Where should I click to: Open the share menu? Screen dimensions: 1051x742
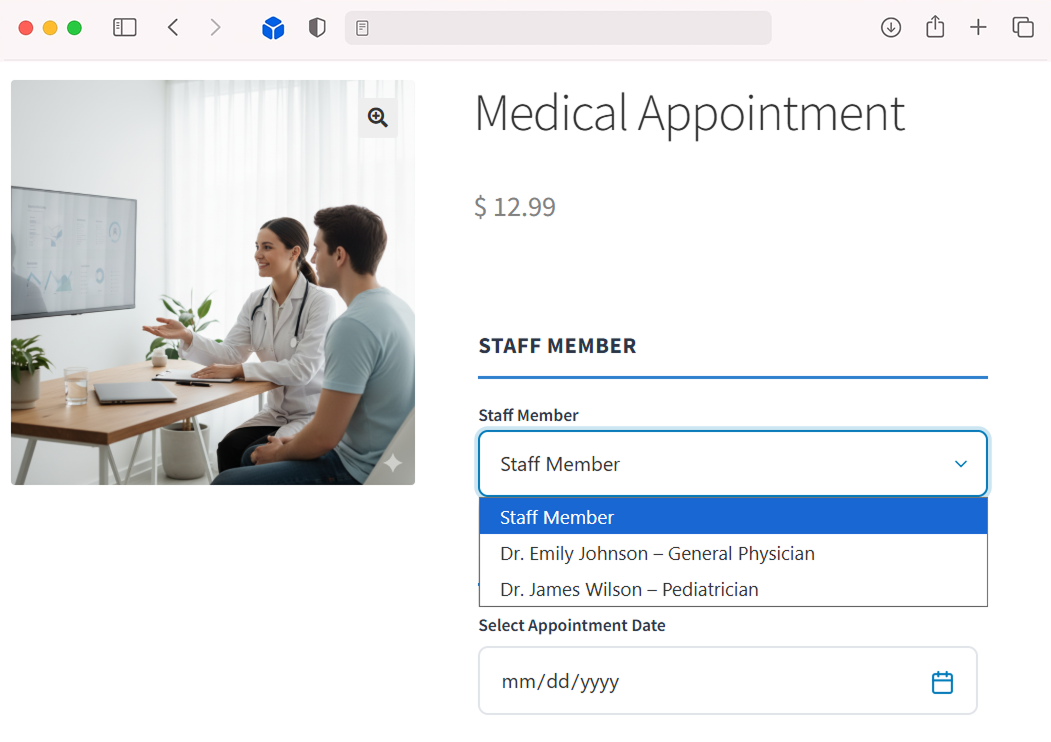tap(935, 28)
